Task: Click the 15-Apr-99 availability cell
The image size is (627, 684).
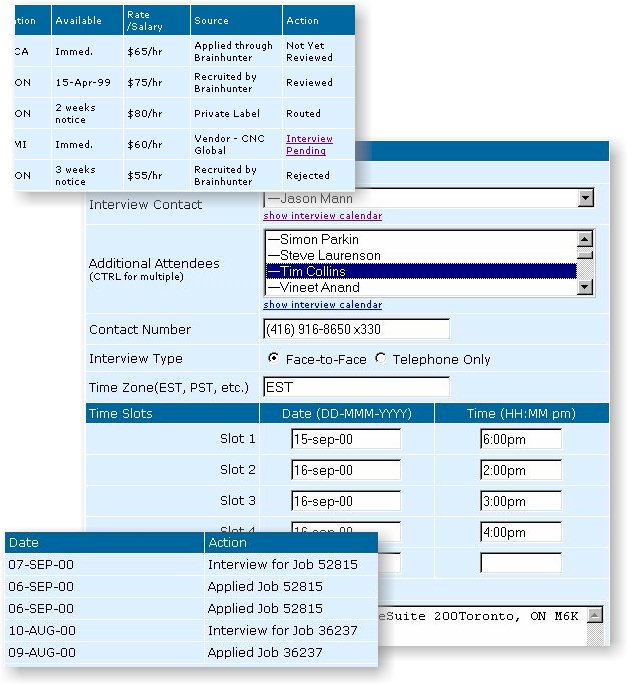Action: tap(87, 82)
